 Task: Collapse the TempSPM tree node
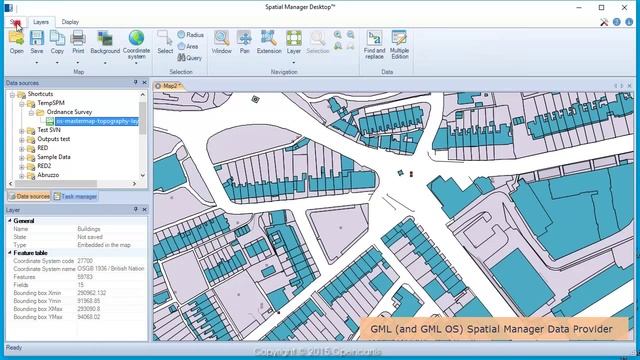[22, 104]
